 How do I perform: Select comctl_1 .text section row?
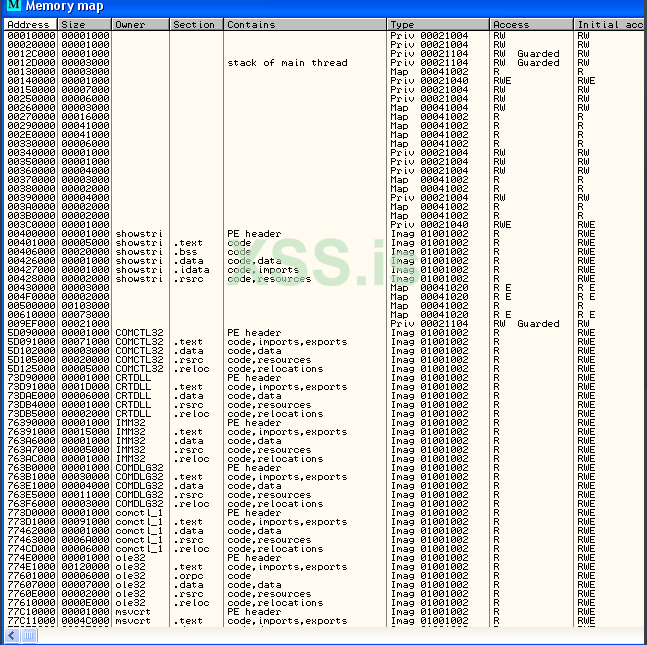(324, 522)
